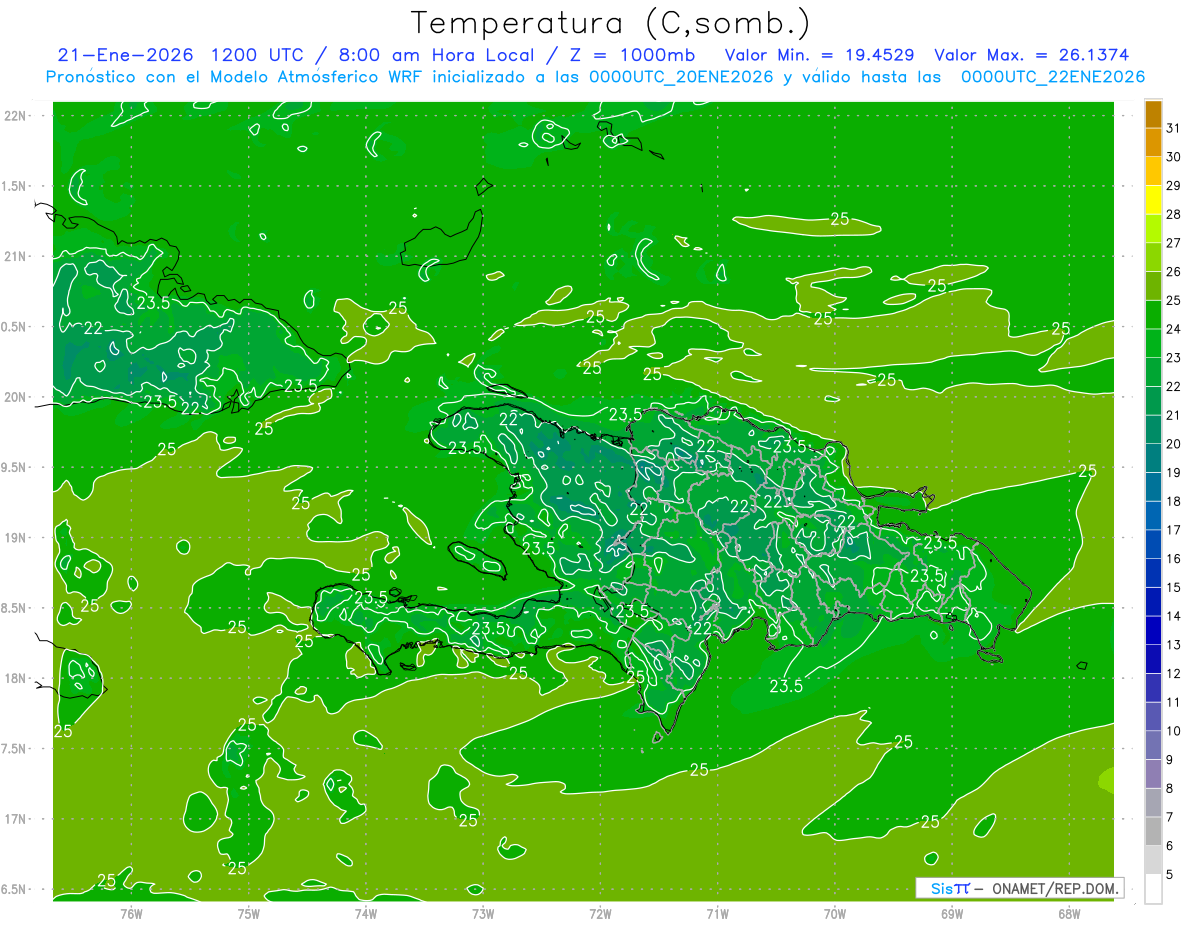This screenshot has width=1200, height=927.
Task: Click the "22N" latitude axis label
Action: [x=16, y=116]
